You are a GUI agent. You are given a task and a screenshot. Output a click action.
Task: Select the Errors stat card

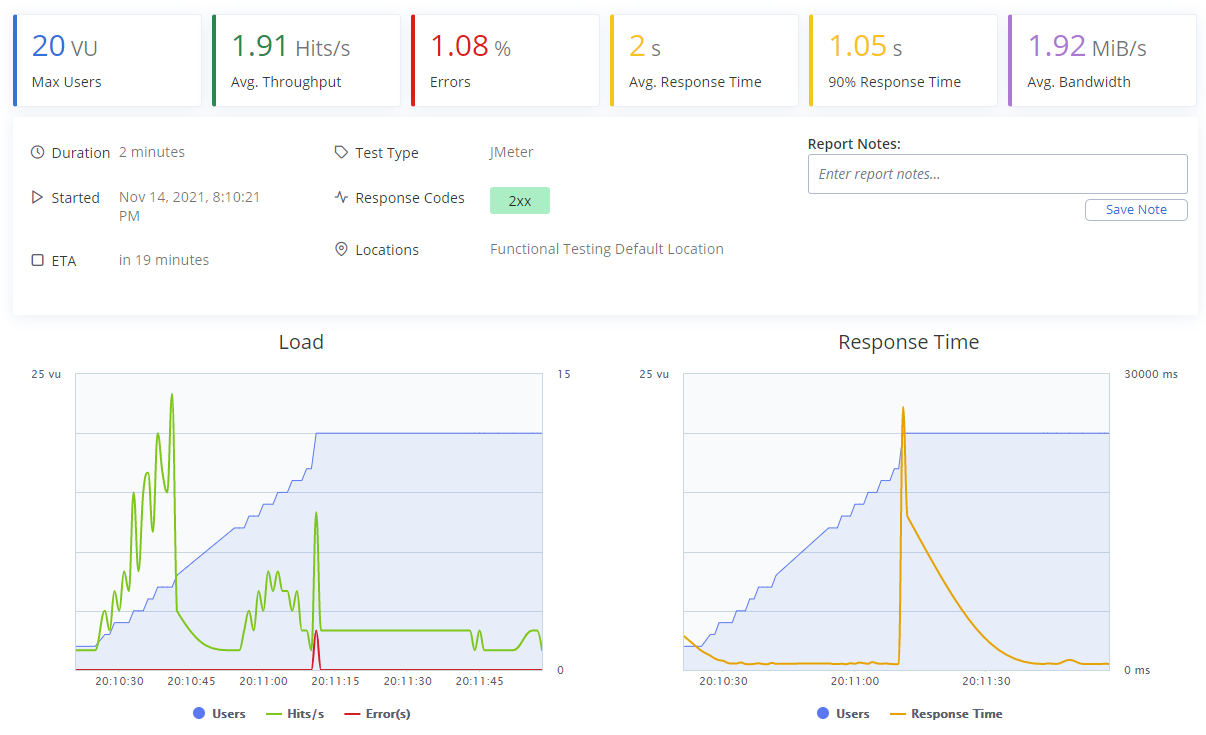click(505, 60)
